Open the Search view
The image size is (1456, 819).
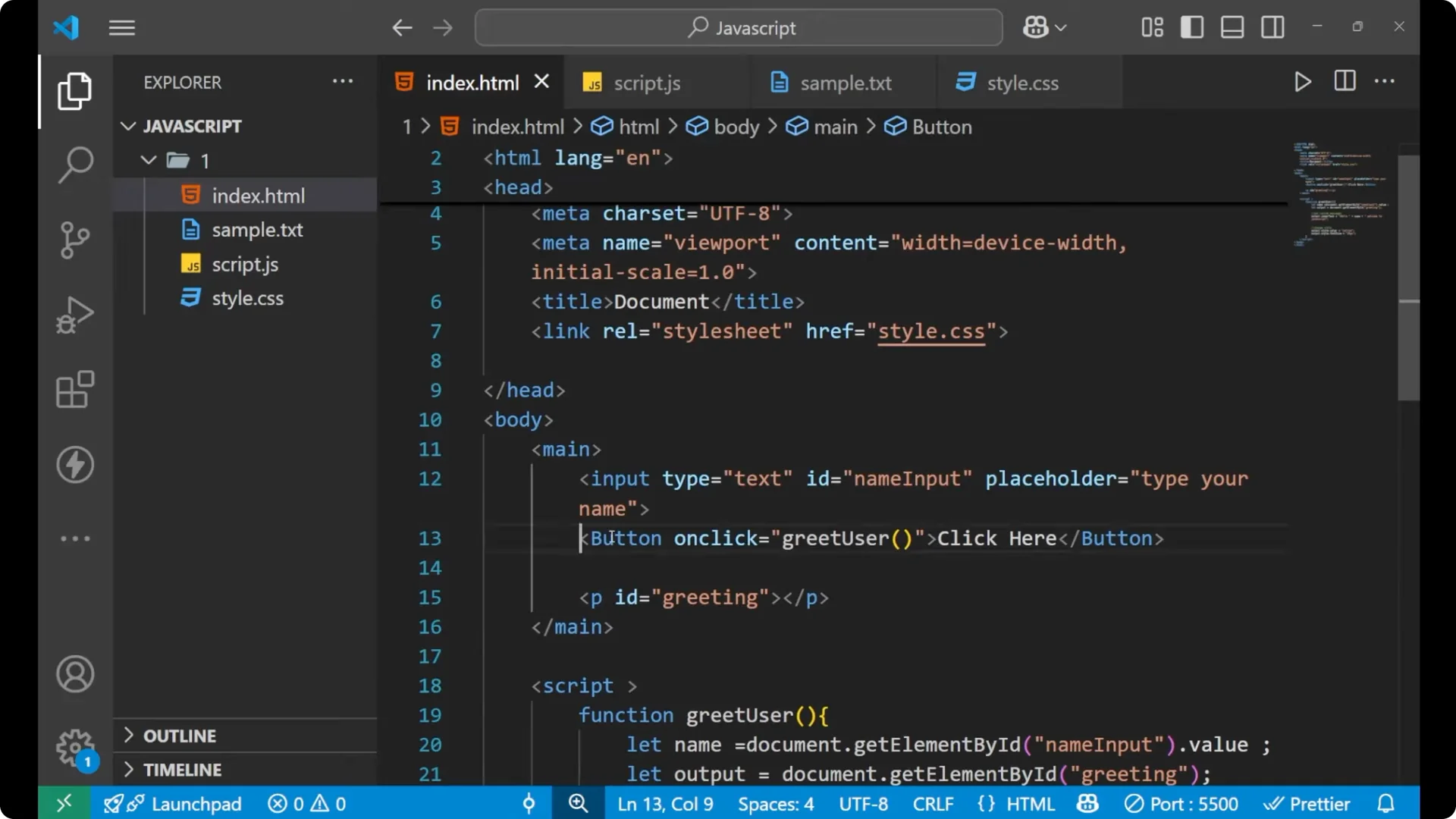pyautogui.click(x=74, y=164)
